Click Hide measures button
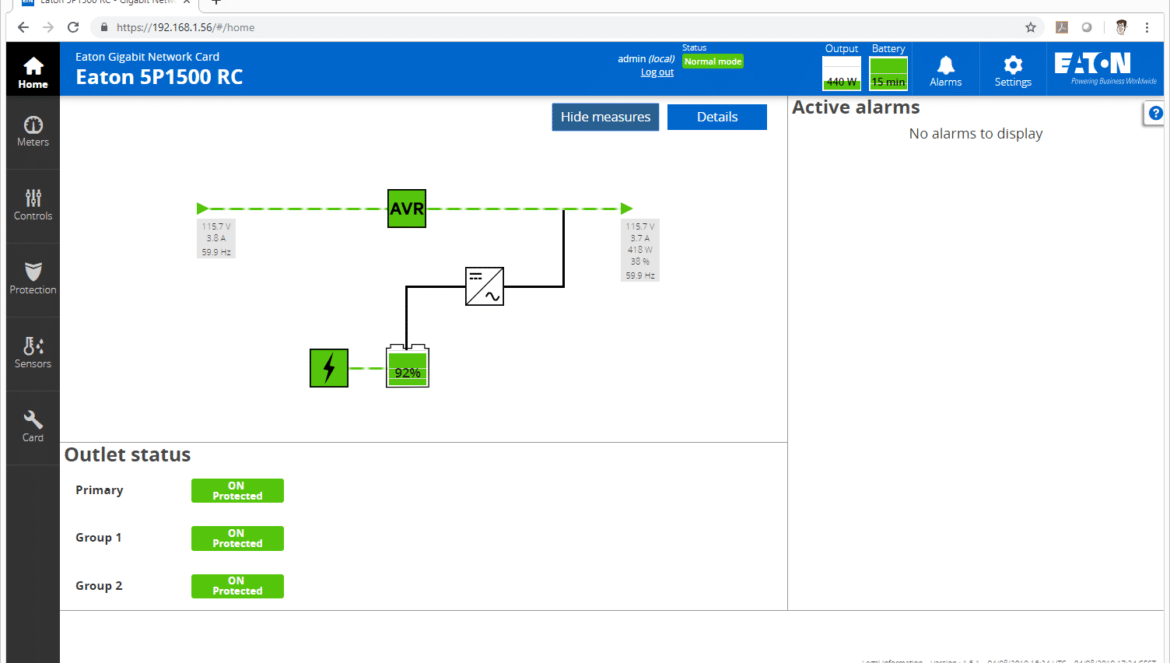This screenshot has width=1170, height=663. [x=605, y=117]
